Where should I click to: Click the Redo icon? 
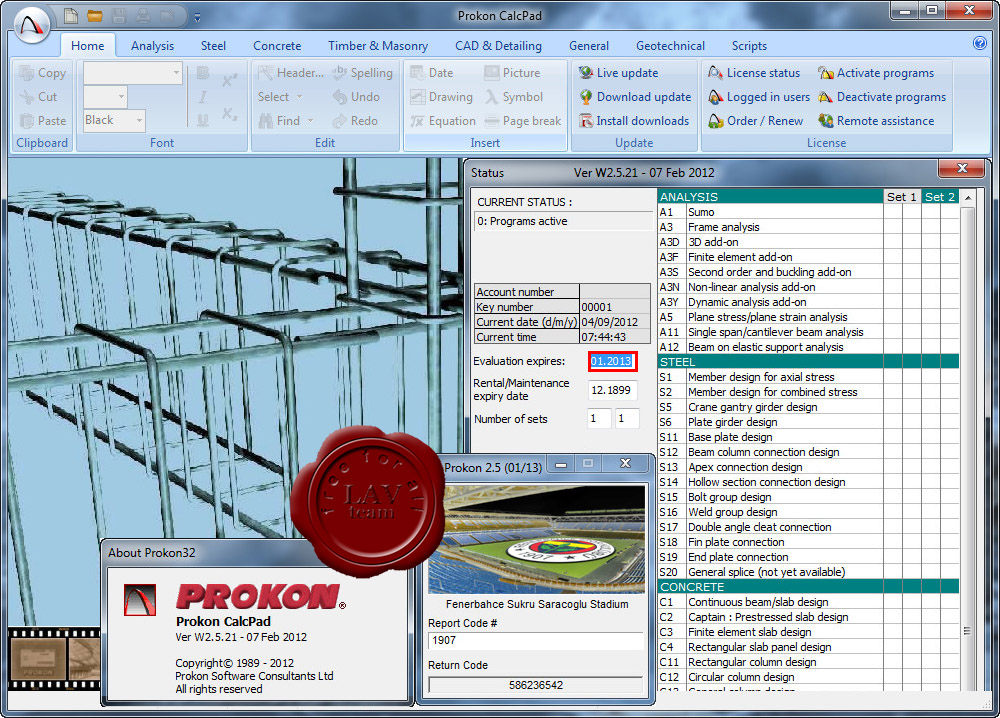[x=340, y=121]
